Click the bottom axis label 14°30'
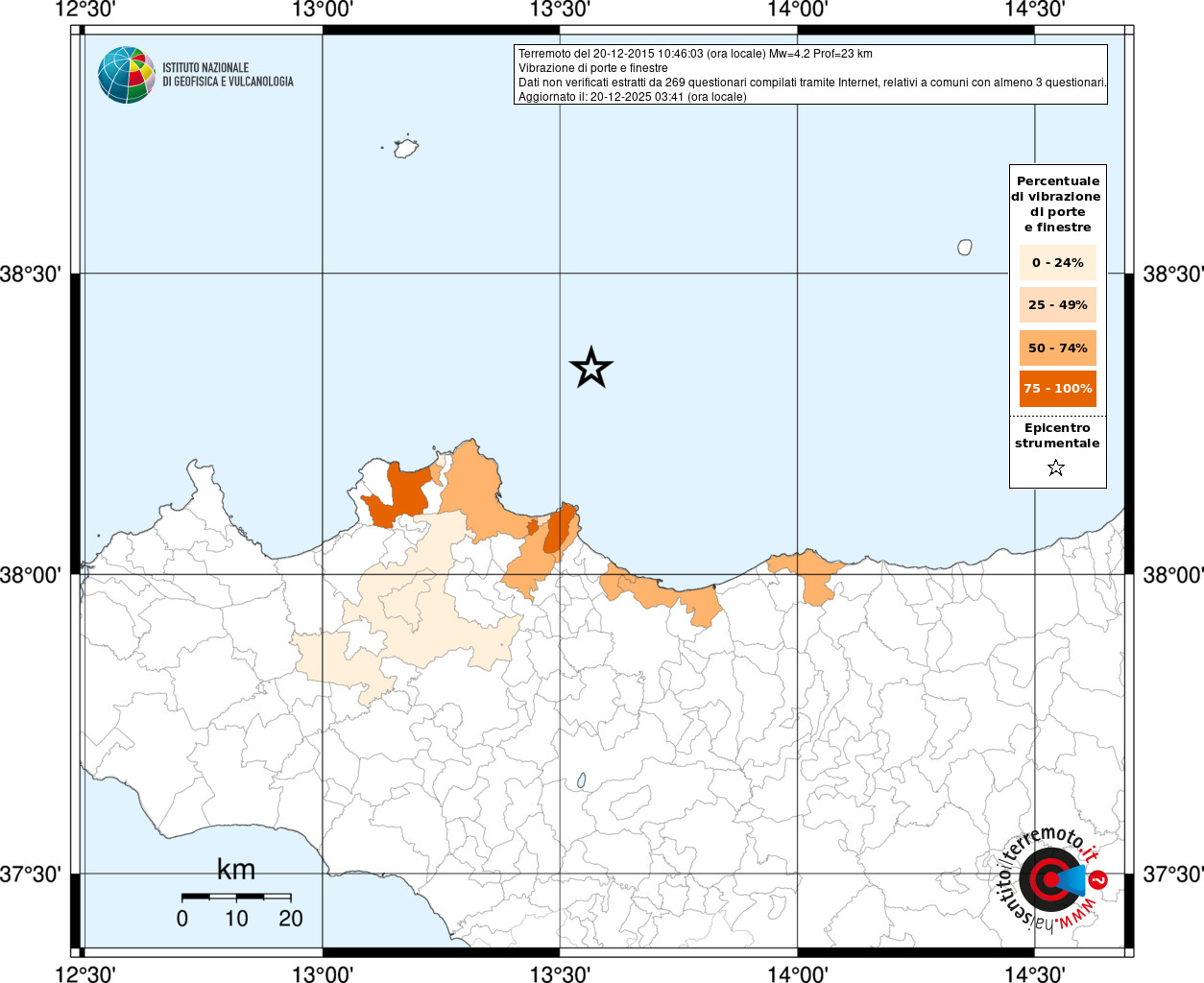Image resolution: width=1204 pixels, height=983 pixels. [1035, 973]
